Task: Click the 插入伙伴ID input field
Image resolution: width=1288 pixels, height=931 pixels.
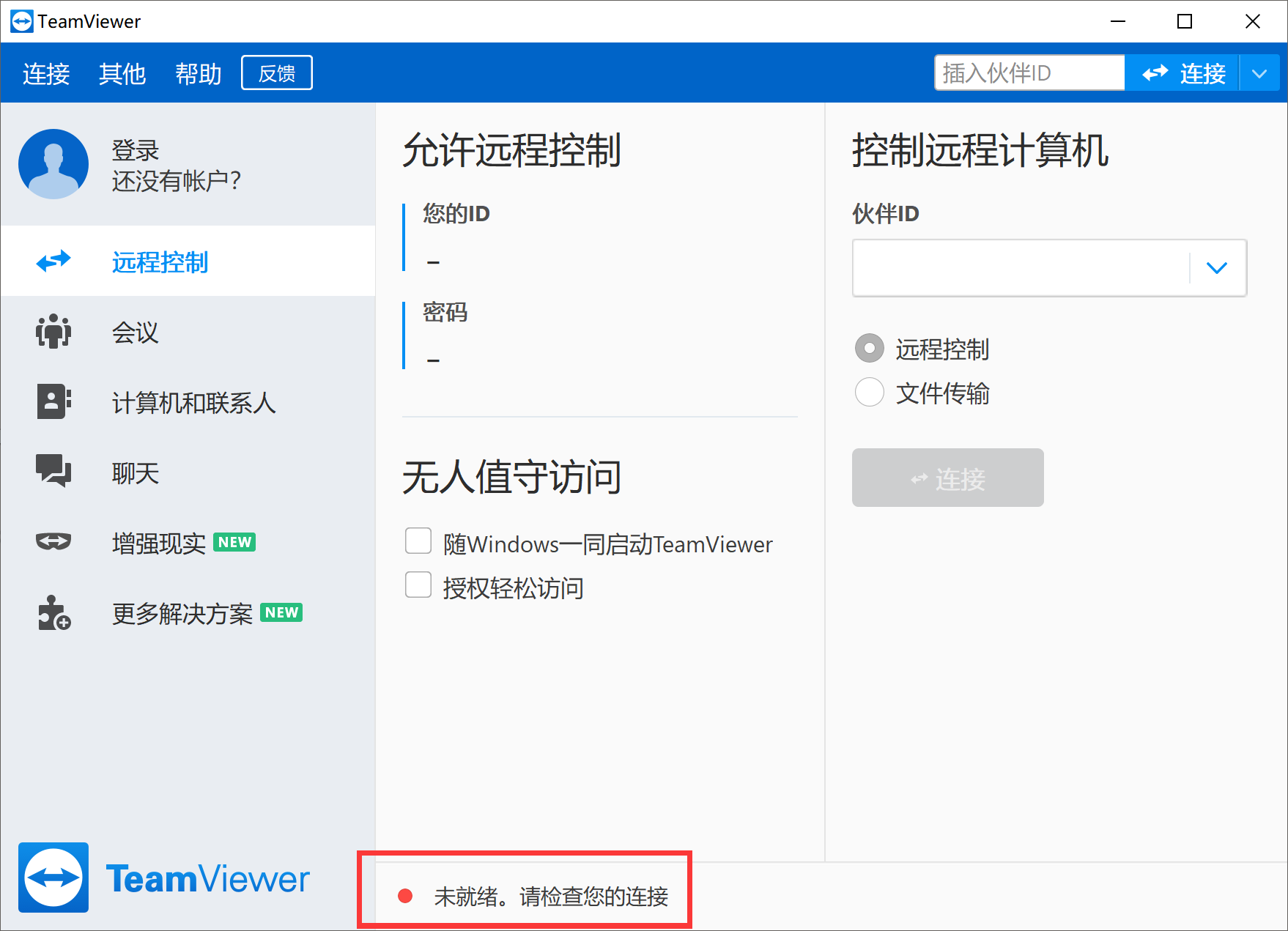Action: coord(1029,73)
